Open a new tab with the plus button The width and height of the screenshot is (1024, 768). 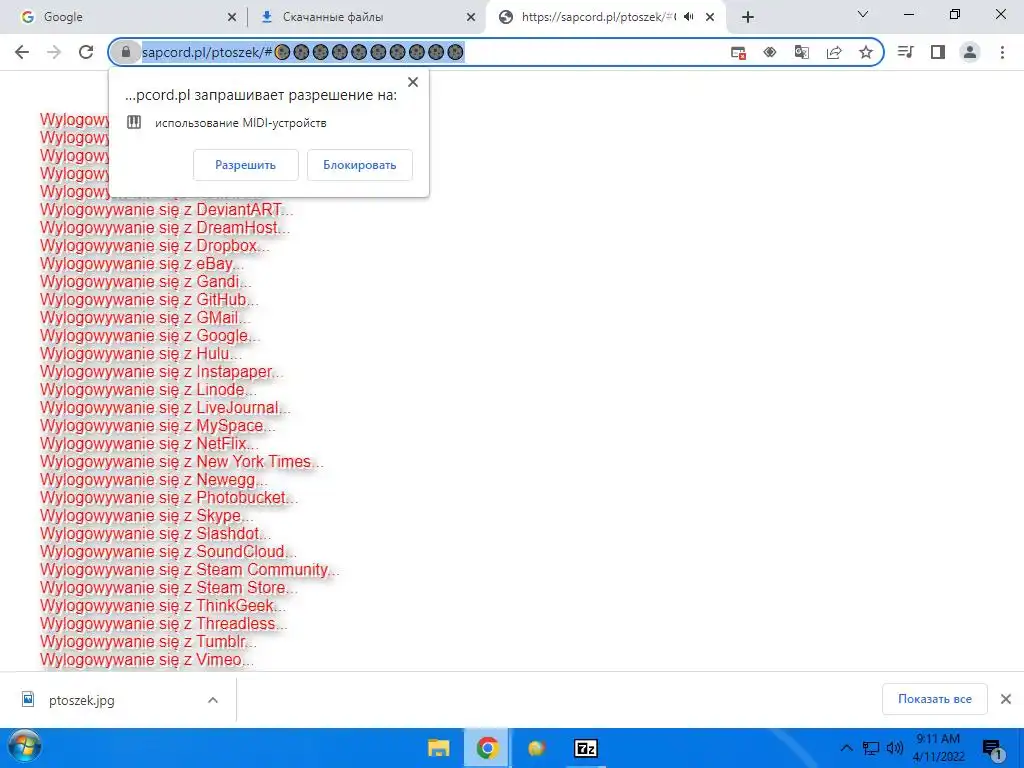748,17
